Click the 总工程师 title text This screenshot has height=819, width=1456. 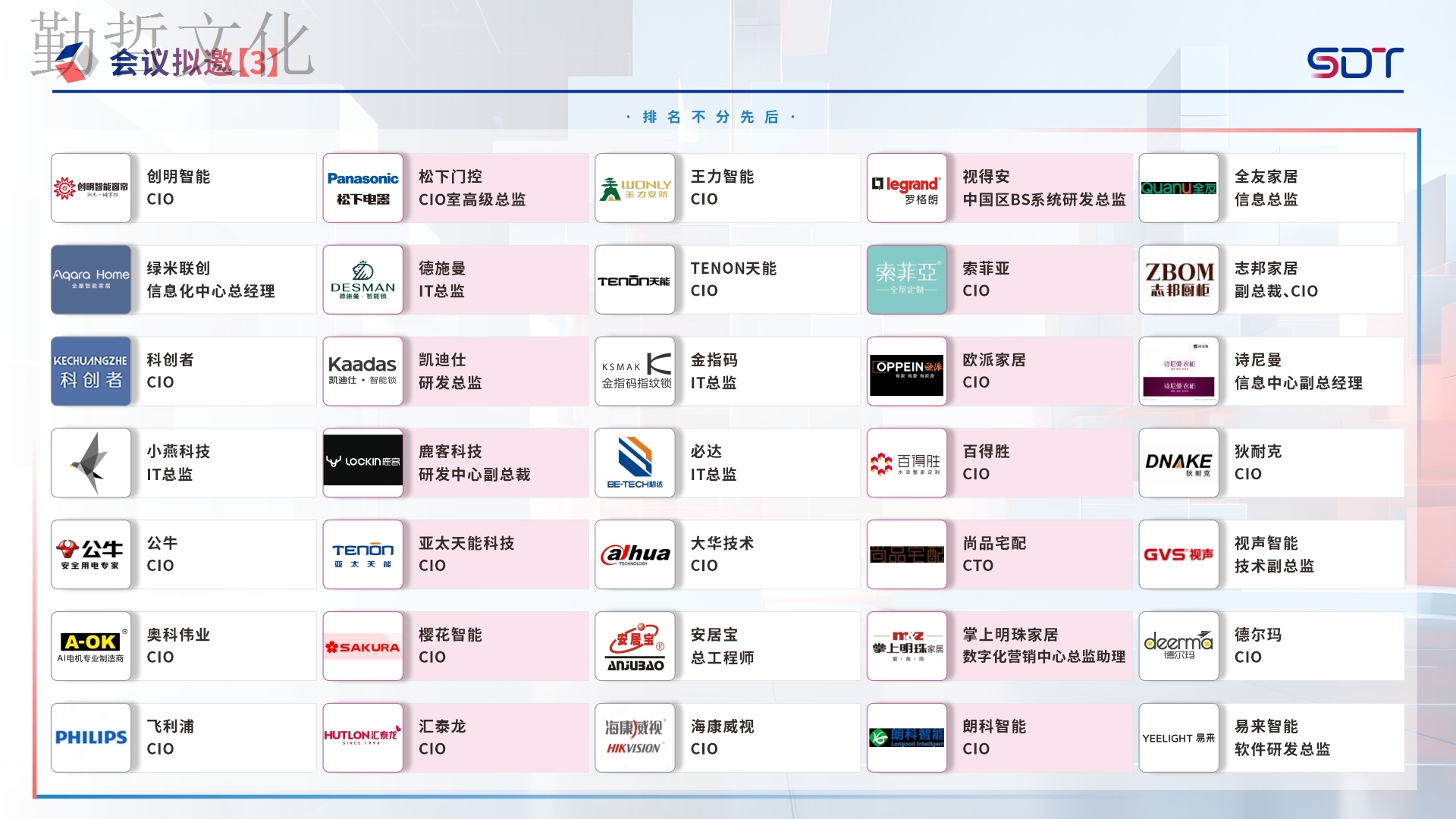click(722, 657)
